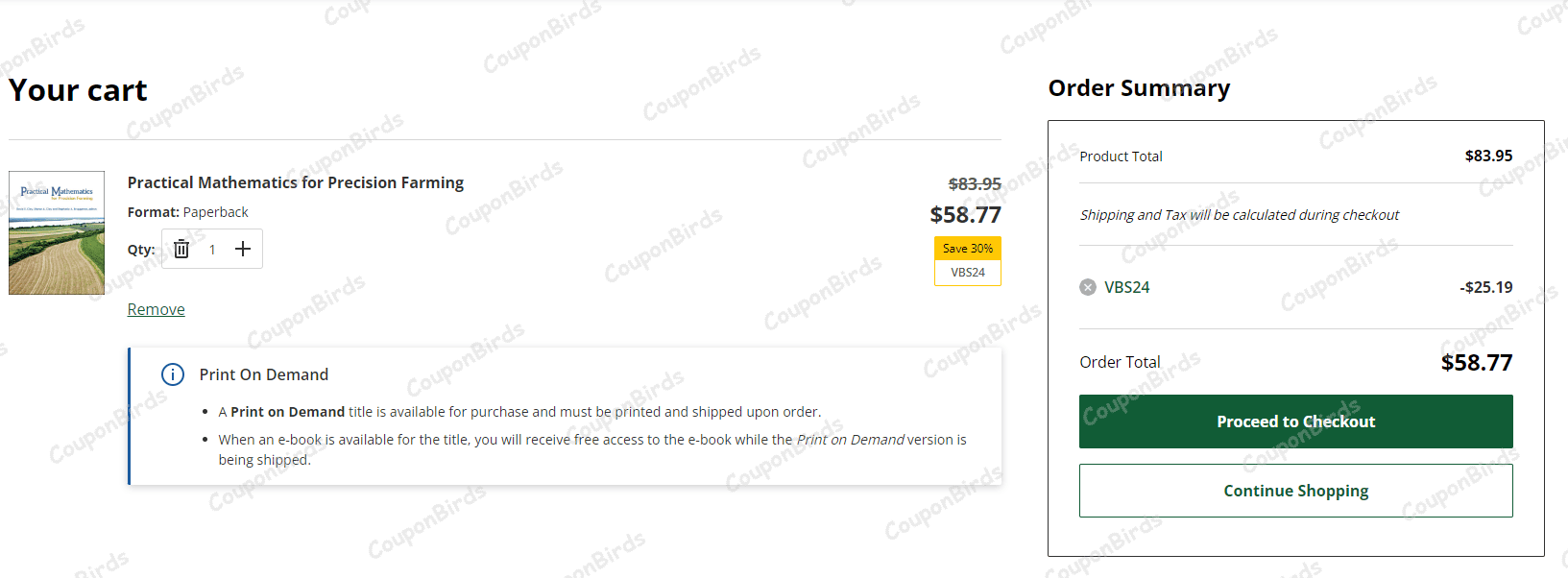This screenshot has height=578, width=1568.
Task: Open the book cover thumbnail
Action: pyautogui.click(x=57, y=232)
